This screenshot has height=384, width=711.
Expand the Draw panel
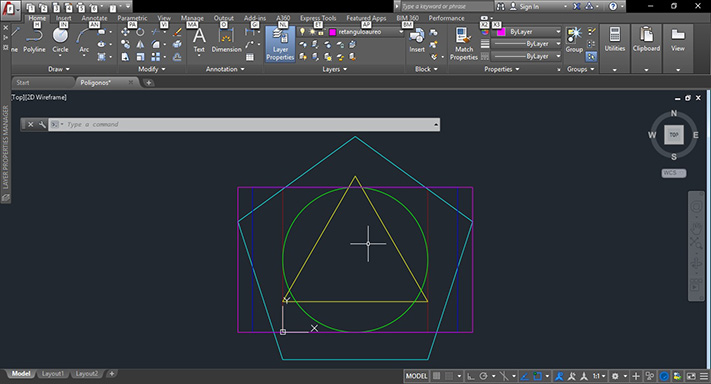(x=58, y=69)
